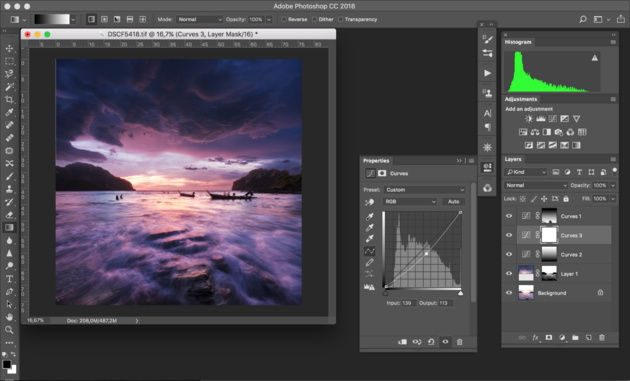The width and height of the screenshot is (630, 381).
Task: Open the Layers panel menu
Action: pos(613,159)
